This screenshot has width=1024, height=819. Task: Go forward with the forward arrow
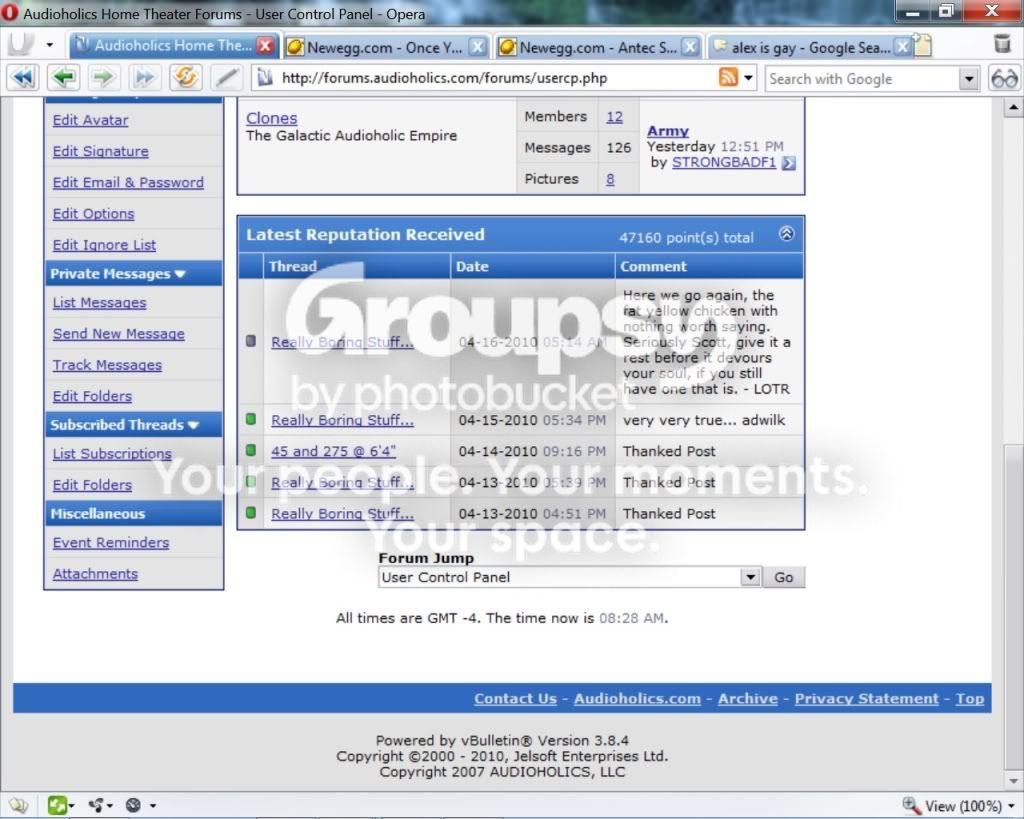click(x=104, y=78)
